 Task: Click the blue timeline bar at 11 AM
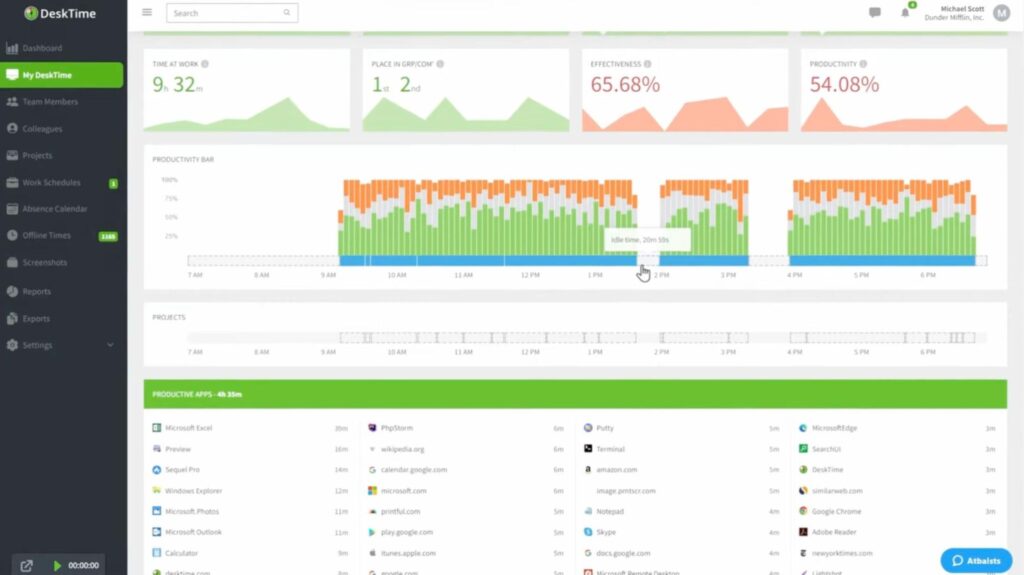pos(463,260)
